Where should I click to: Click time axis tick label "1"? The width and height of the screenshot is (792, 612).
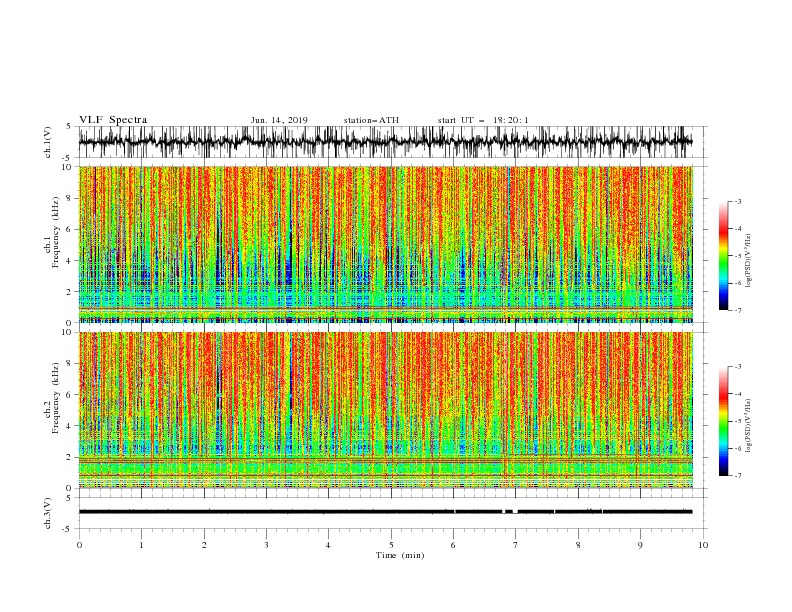tap(141, 545)
